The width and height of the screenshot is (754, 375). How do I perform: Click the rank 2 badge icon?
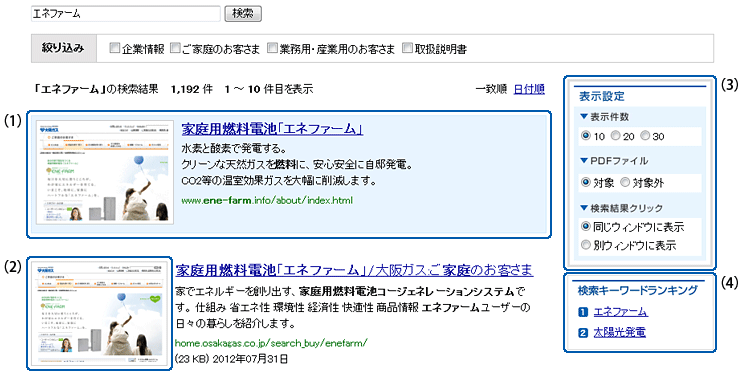coord(584,332)
